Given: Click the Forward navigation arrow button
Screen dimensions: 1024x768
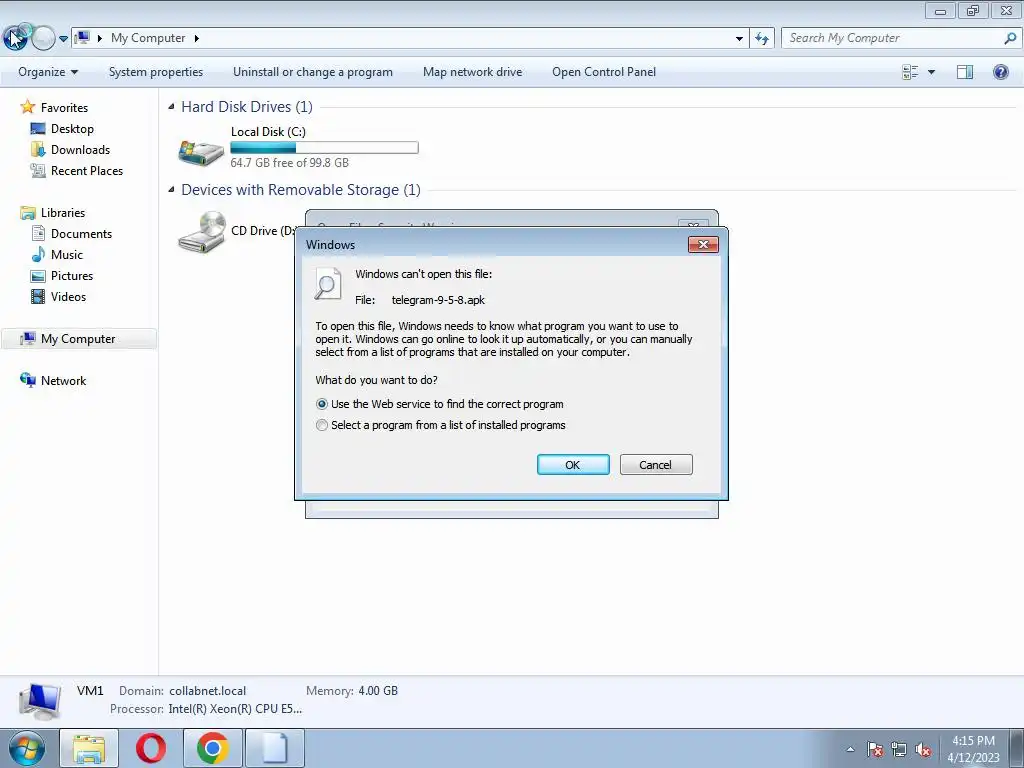Looking at the screenshot, I should (43, 39).
